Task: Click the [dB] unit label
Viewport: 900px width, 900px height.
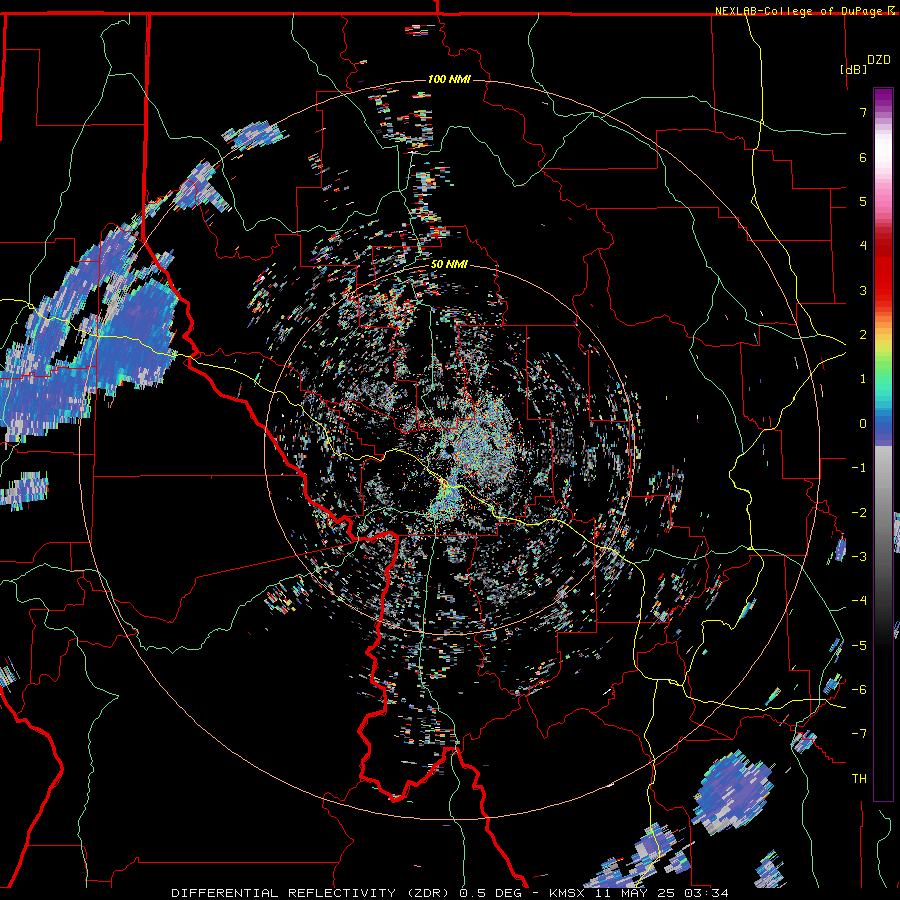Action: [854, 69]
